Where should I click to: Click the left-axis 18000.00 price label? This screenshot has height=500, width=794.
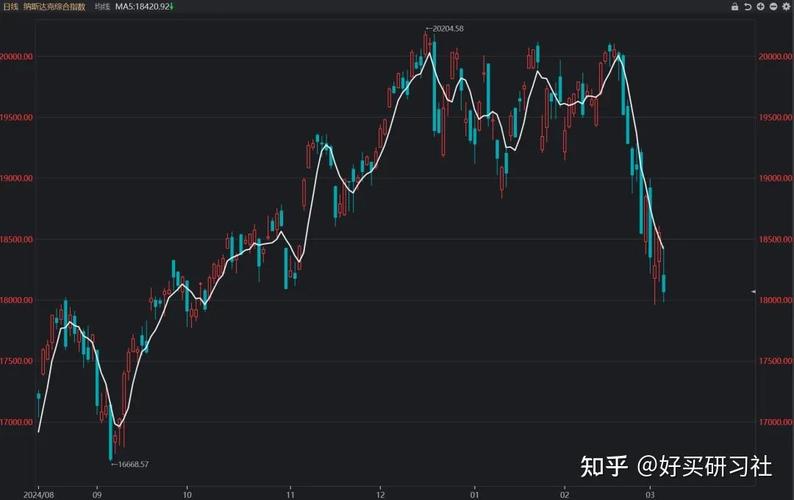(x=16, y=300)
